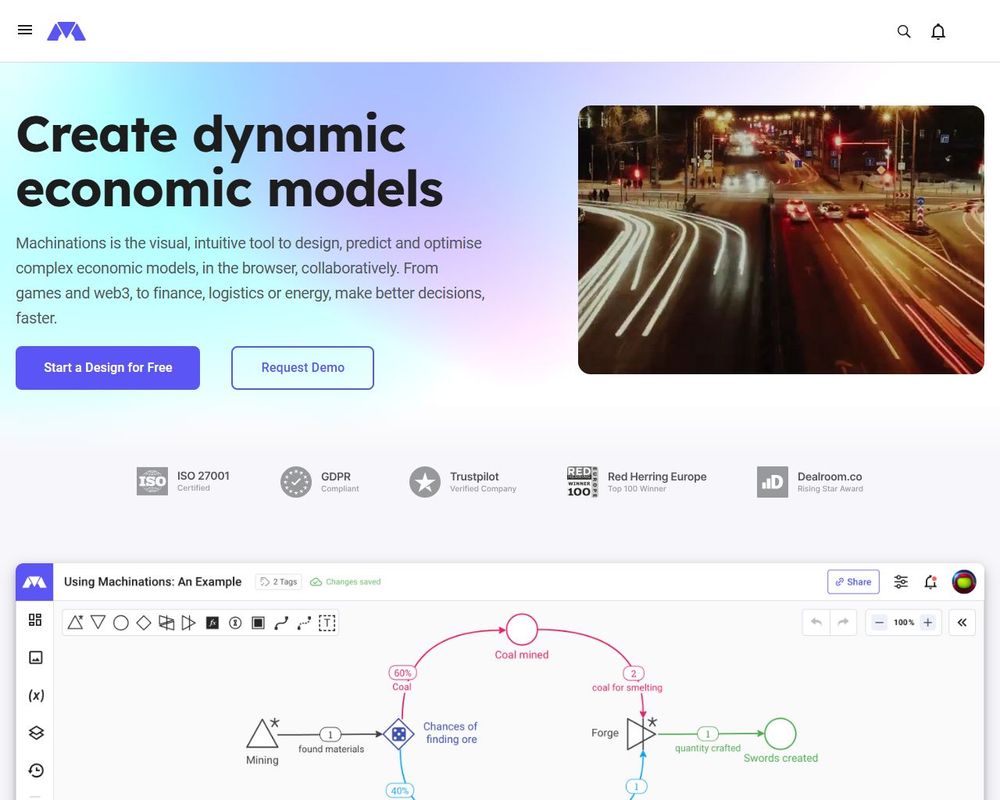The image size is (1000, 800).
Task: Zoom in with the plus button
Action: (928, 622)
